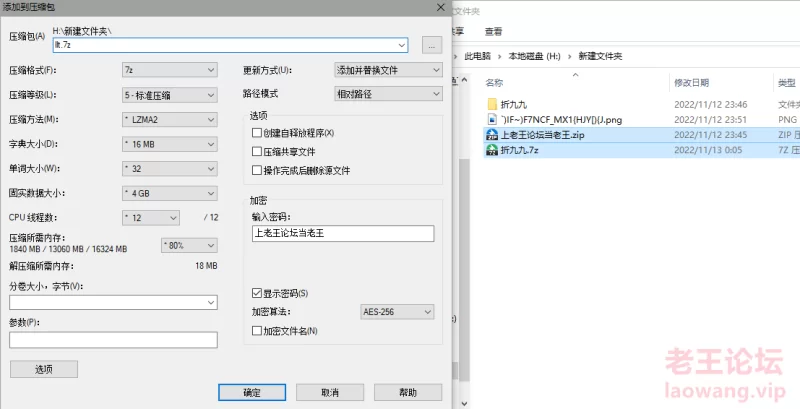This screenshot has height=409, width=800.
Task: Open the memory usage 80% dropdown
Action: [189, 245]
